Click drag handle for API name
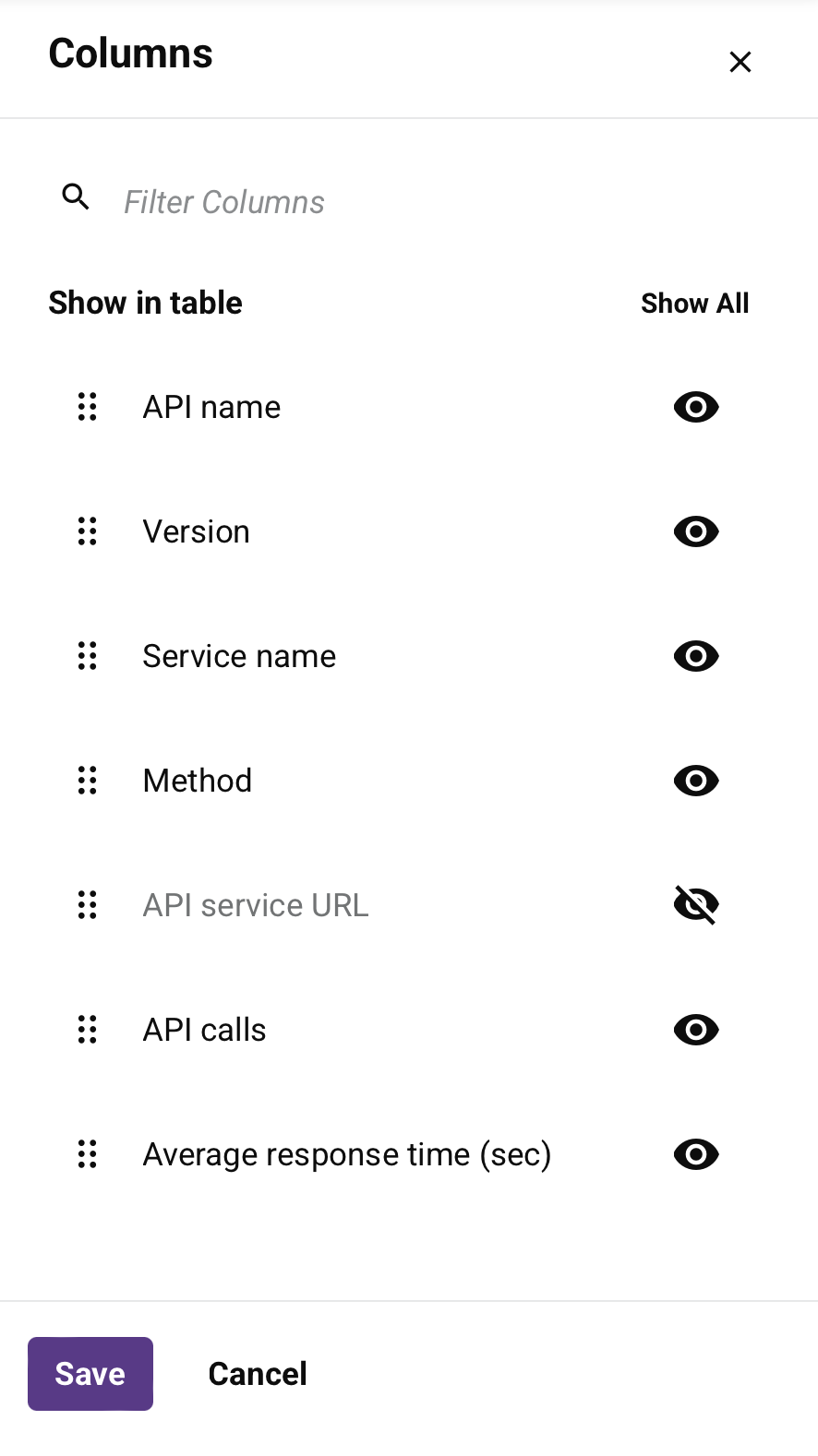 pyautogui.click(x=88, y=407)
